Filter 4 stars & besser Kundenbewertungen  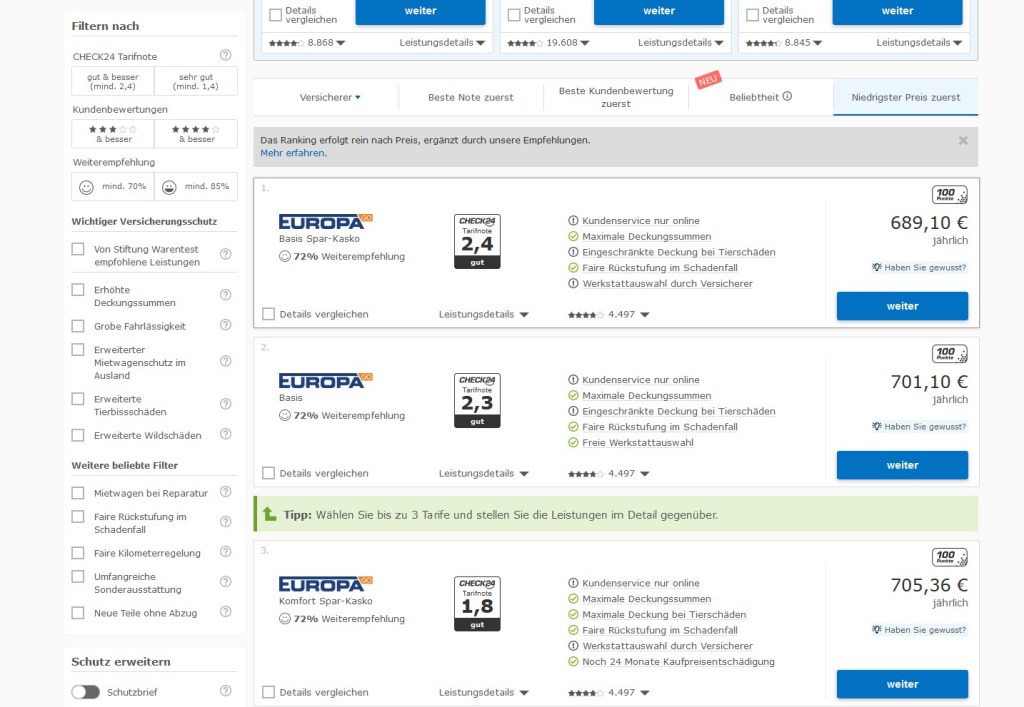196,134
